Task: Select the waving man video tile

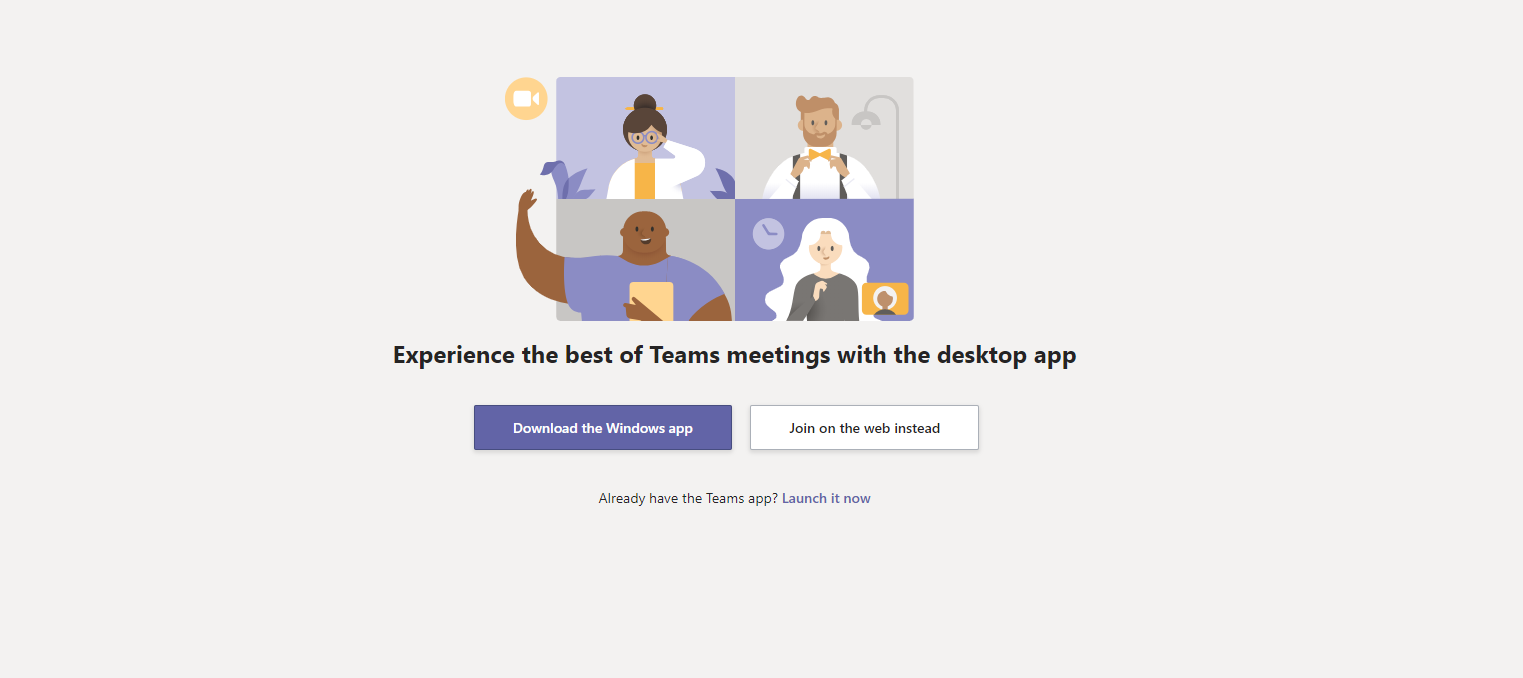Action: pyautogui.click(x=645, y=260)
